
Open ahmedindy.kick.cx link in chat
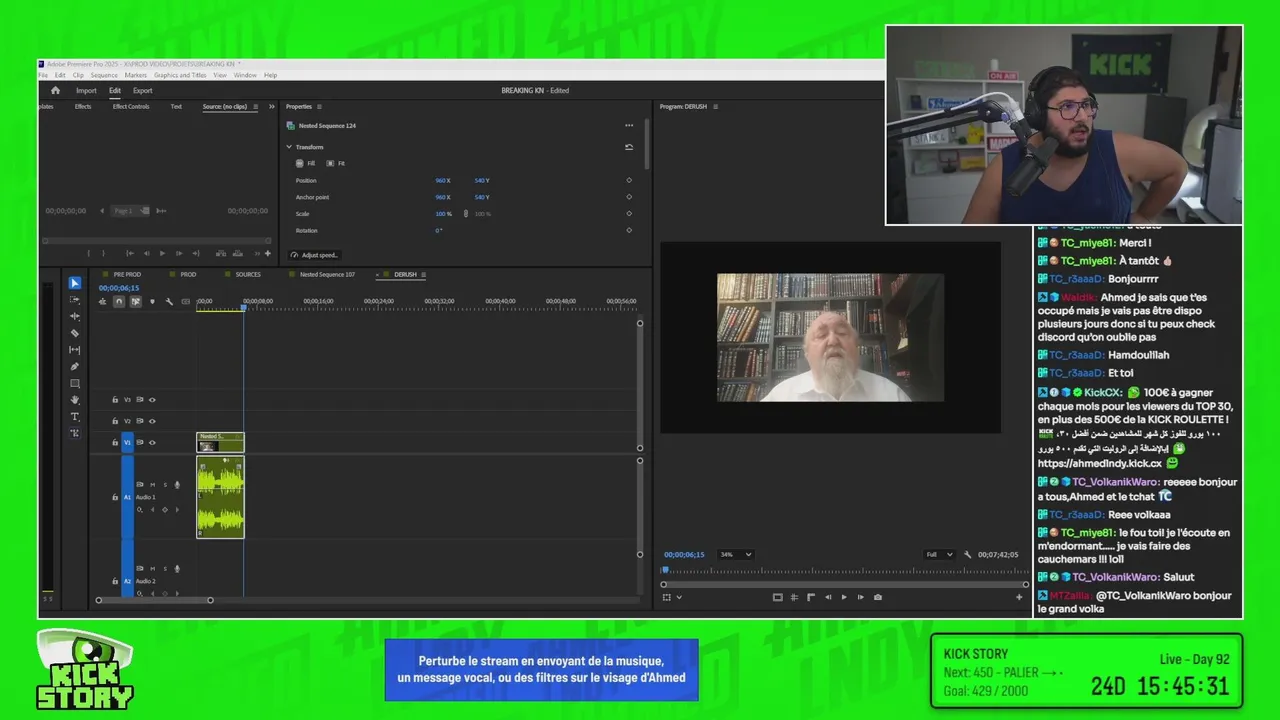tap(1099, 464)
